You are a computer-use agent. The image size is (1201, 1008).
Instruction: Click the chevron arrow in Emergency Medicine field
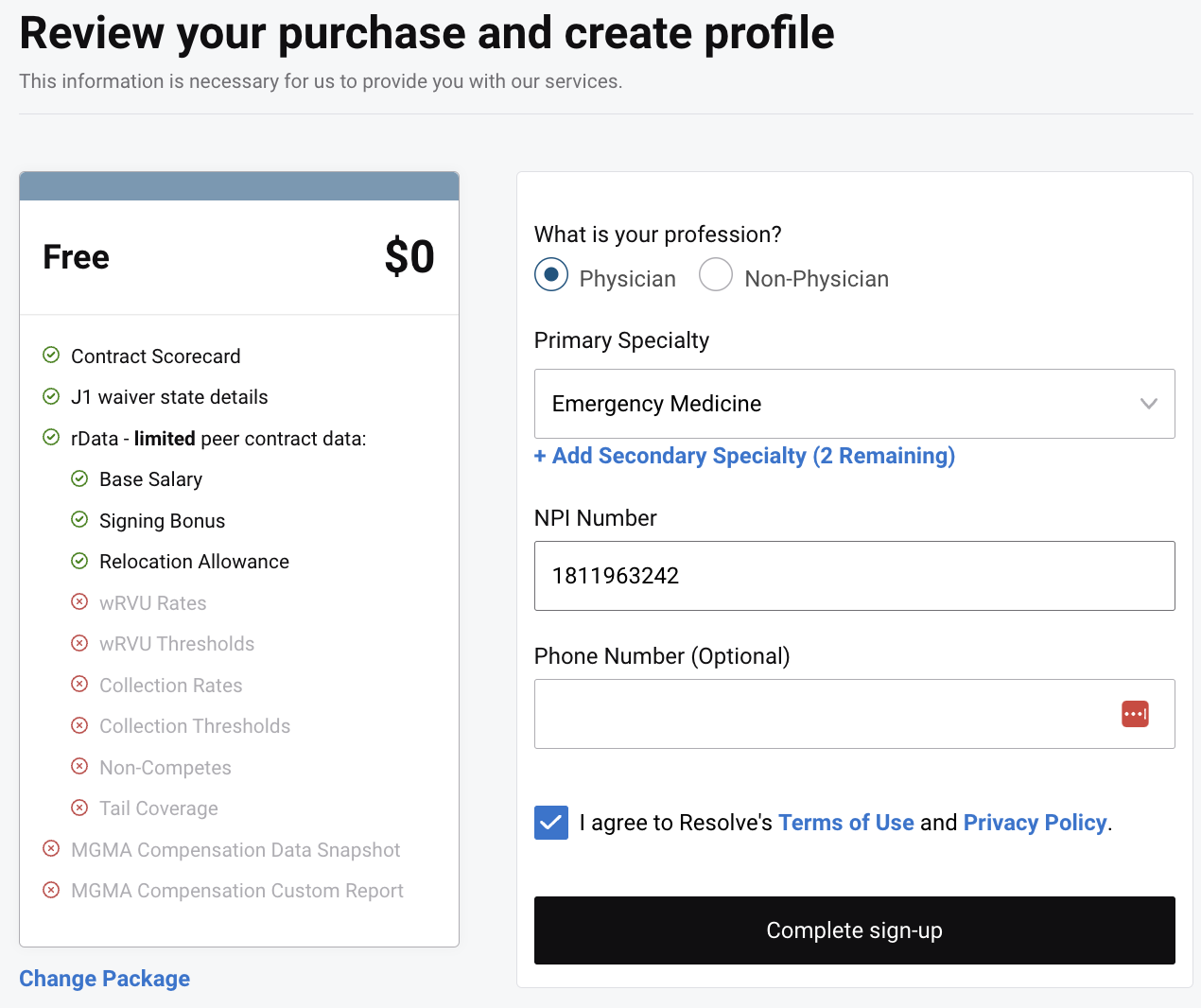click(x=1148, y=404)
